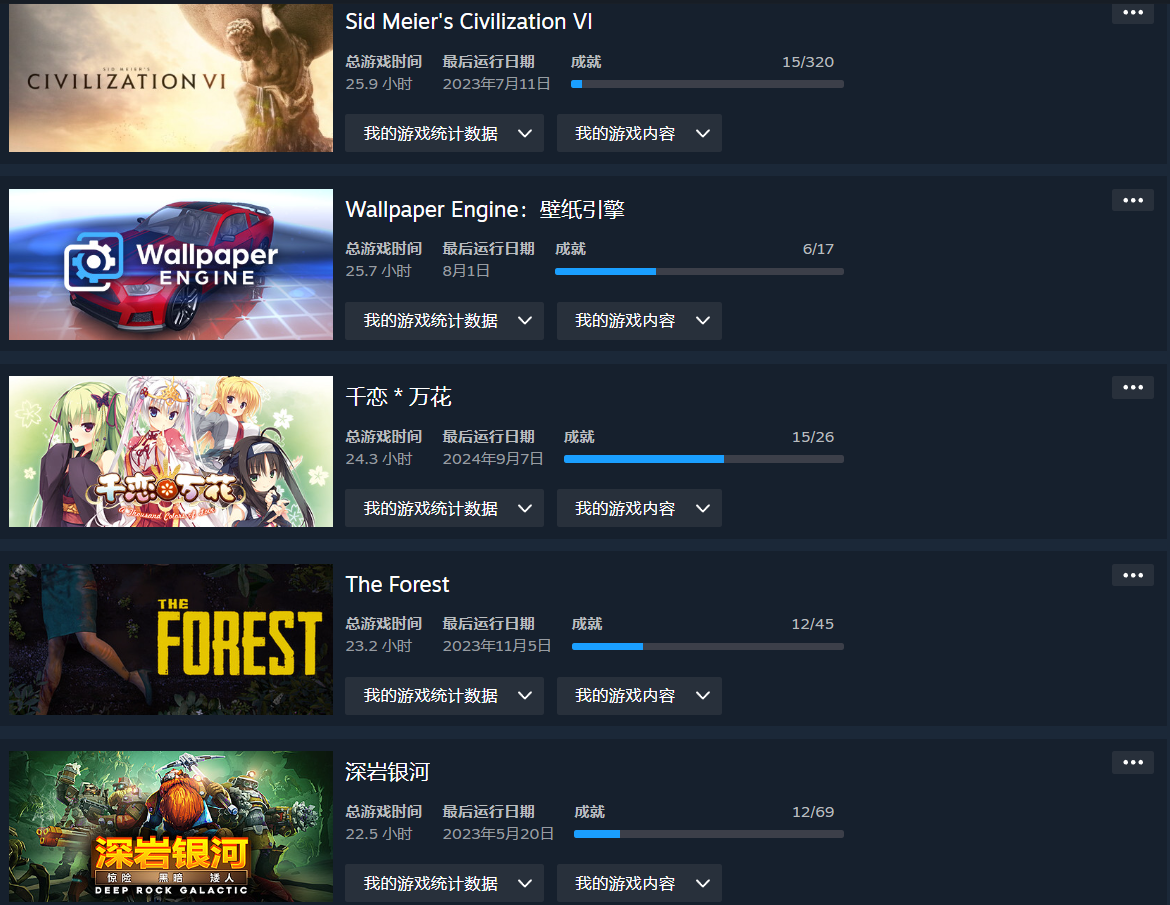Open 深岩银河 game title link
The image size is (1170, 905).
coord(387,772)
